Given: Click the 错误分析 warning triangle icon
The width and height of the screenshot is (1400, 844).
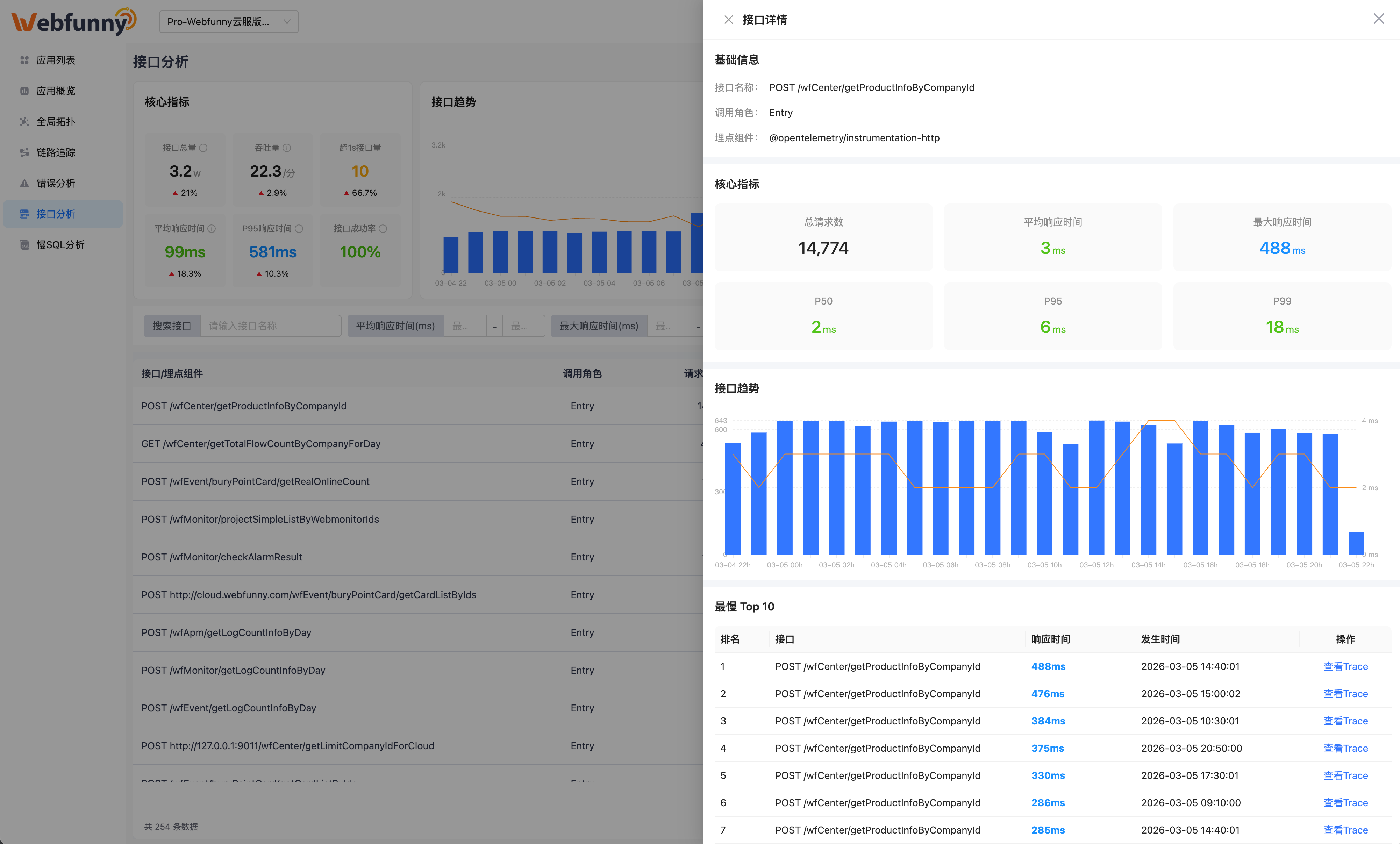Looking at the screenshot, I should pyautogui.click(x=24, y=183).
